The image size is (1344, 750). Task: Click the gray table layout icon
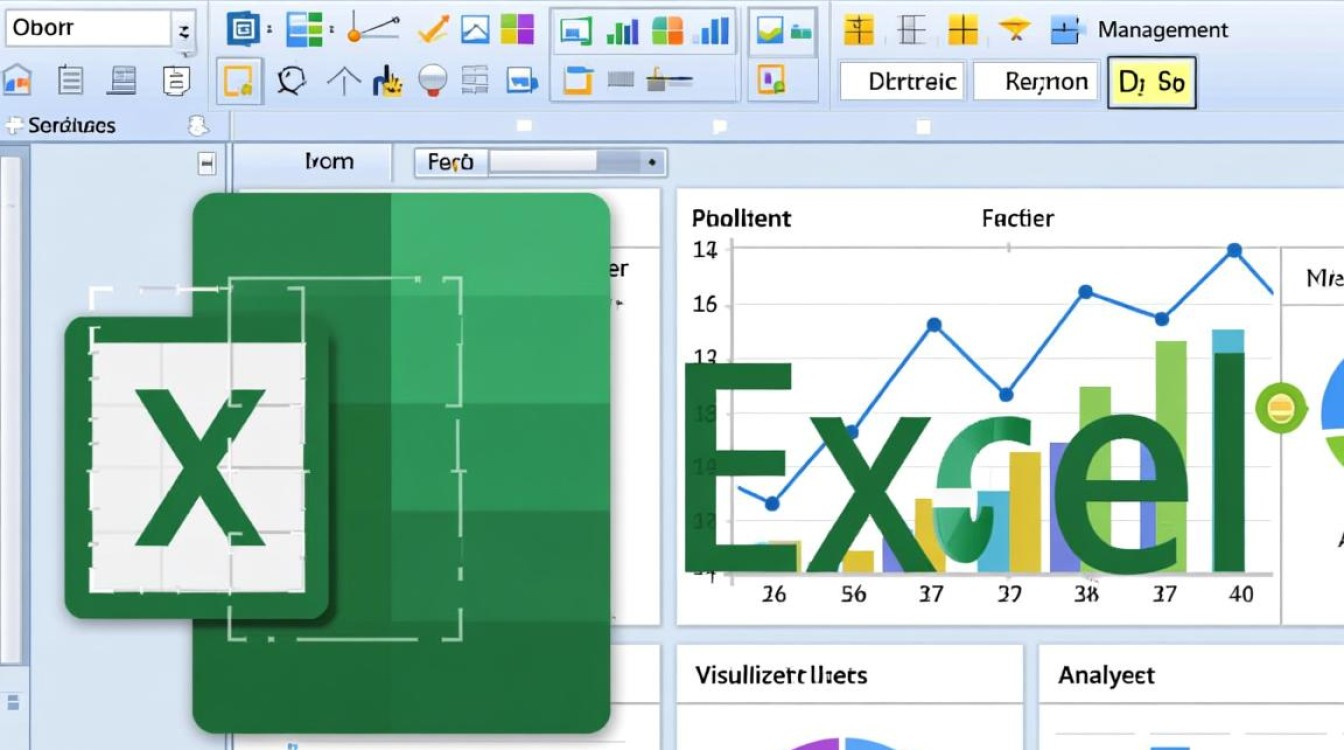[x=476, y=80]
